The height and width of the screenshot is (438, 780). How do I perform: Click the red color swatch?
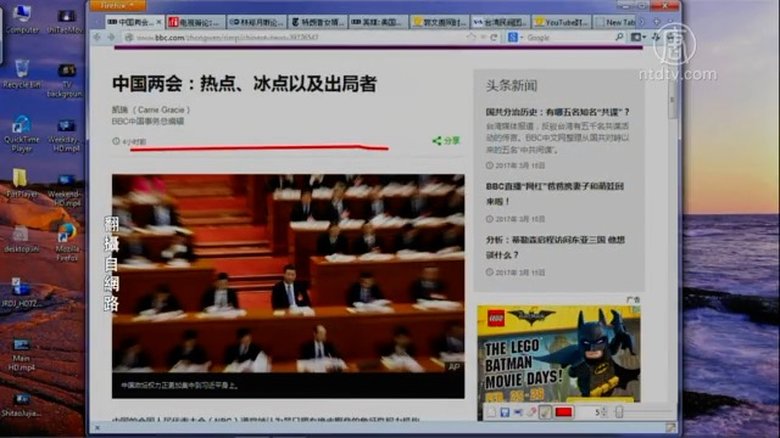click(563, 412)
